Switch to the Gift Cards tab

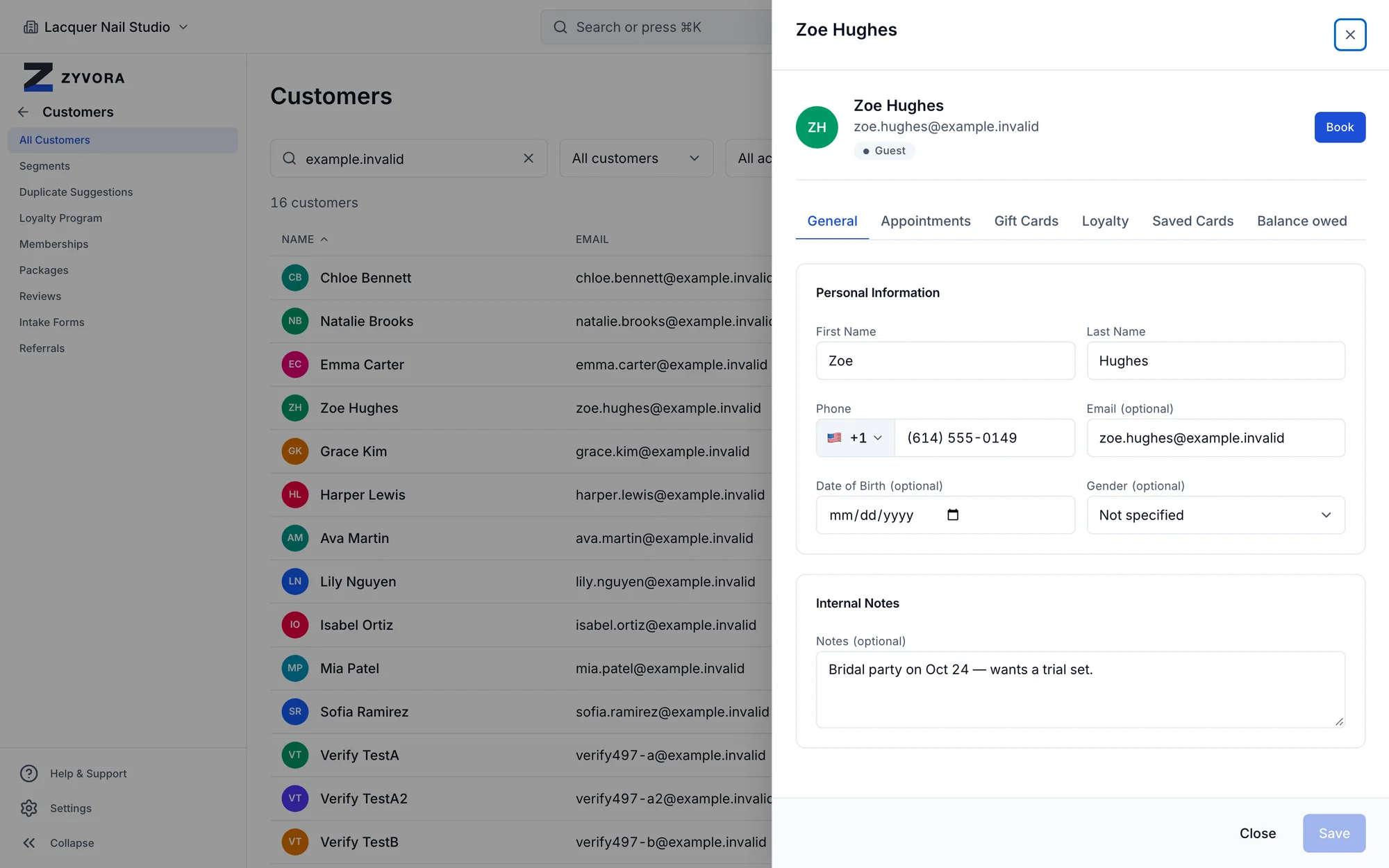(x=1026, y=221)
